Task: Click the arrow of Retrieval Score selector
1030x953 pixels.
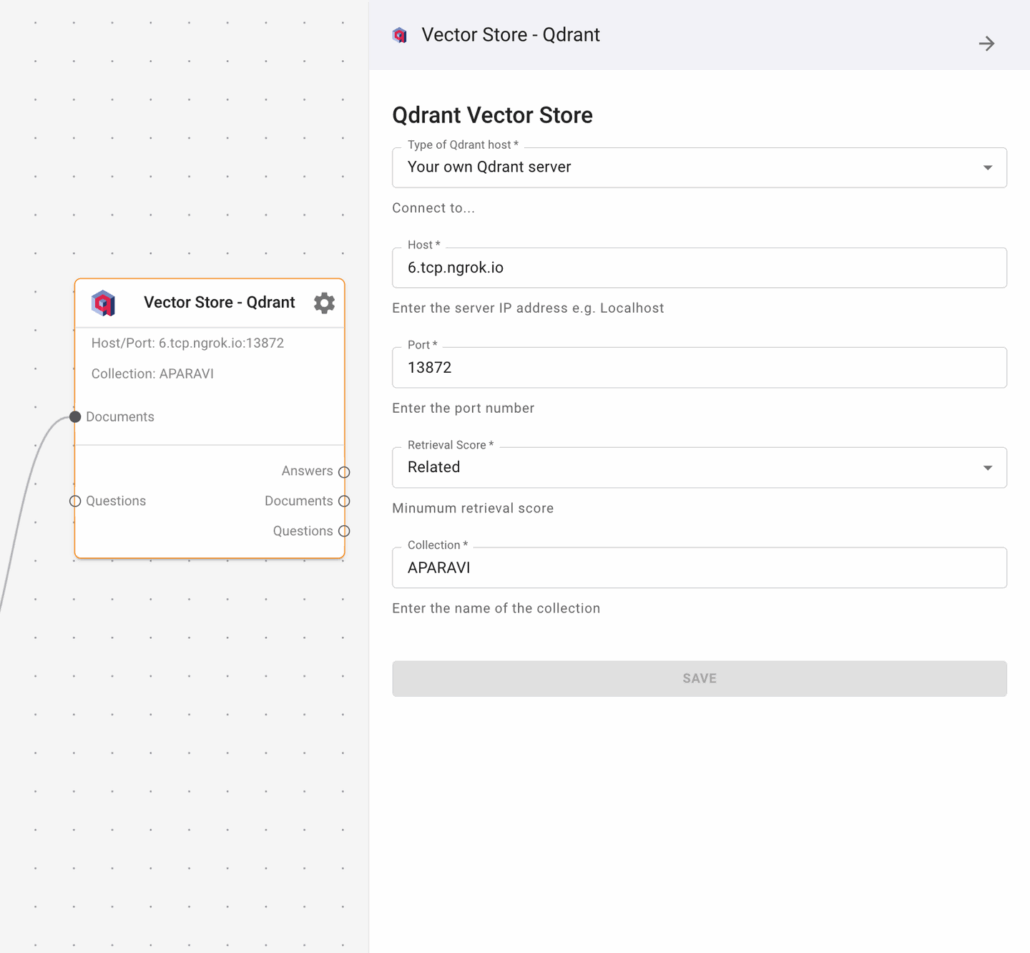Action: coord(987,468)
